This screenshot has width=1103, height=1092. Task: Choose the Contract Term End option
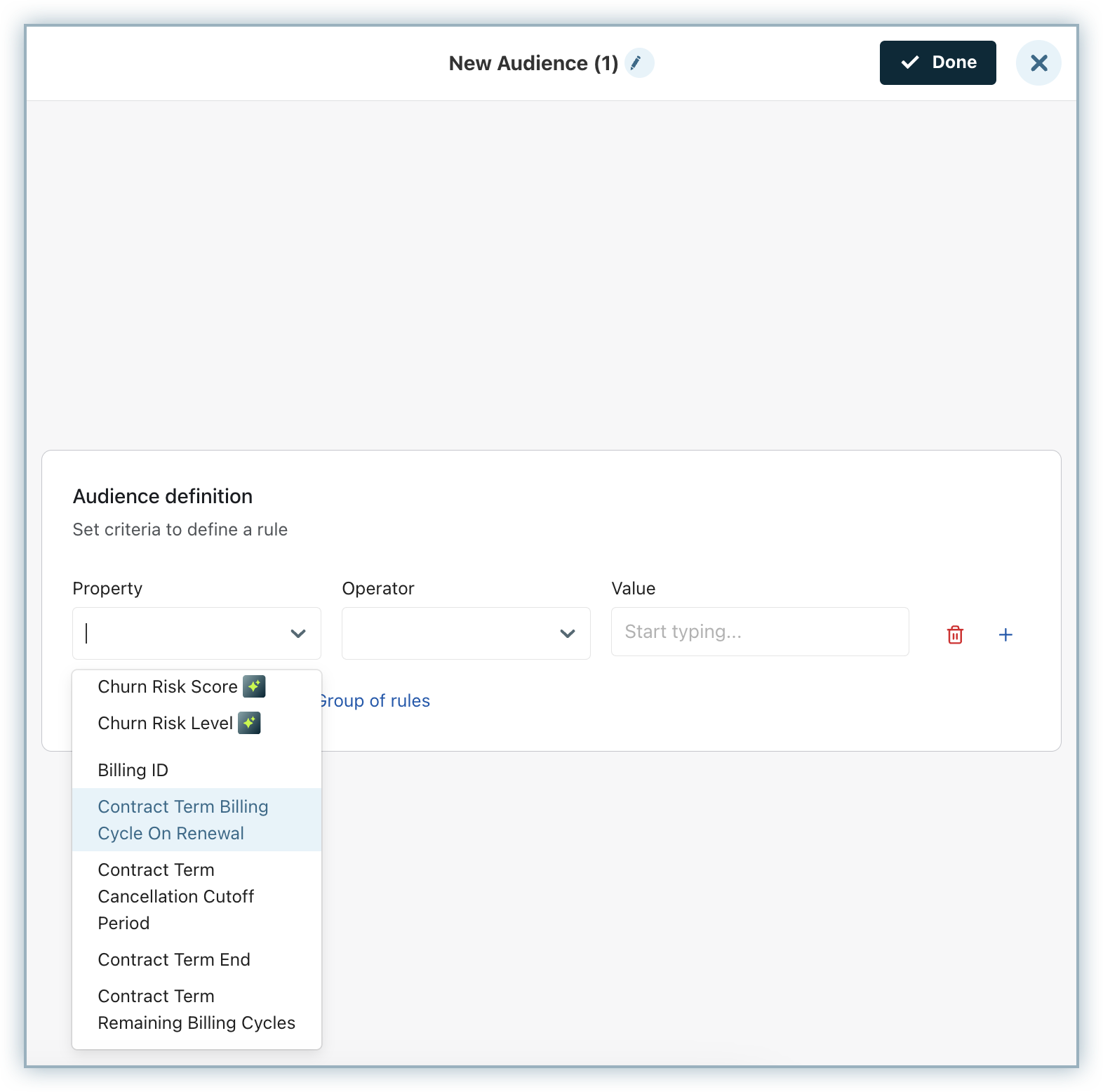pyautogui.click(x=174, y=959)
